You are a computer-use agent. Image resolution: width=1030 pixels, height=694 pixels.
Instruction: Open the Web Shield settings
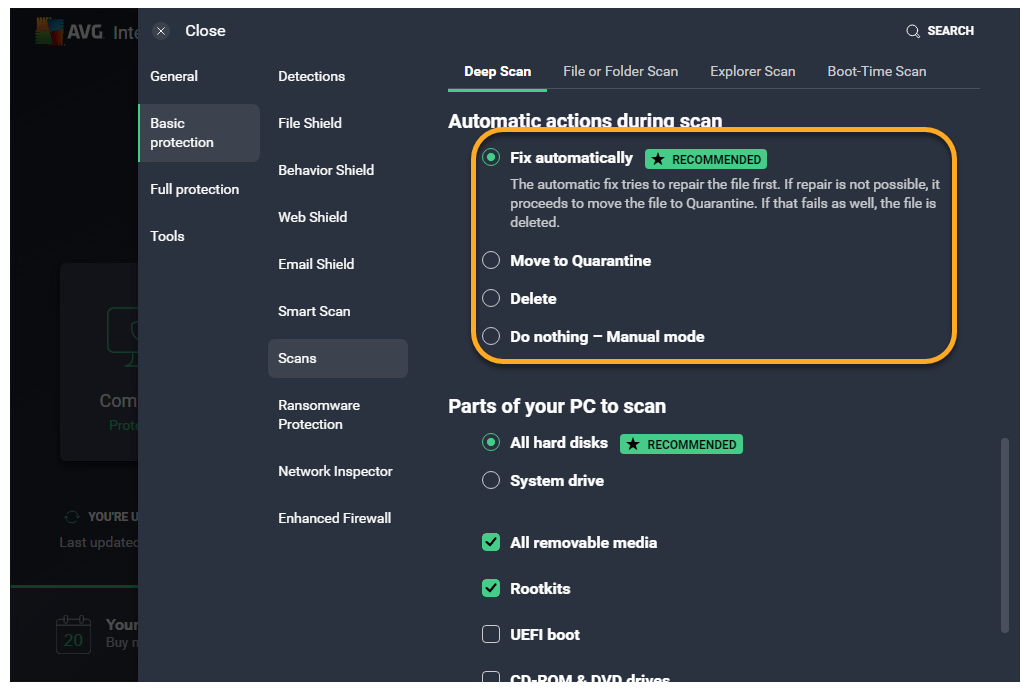(x=312, y=217)
